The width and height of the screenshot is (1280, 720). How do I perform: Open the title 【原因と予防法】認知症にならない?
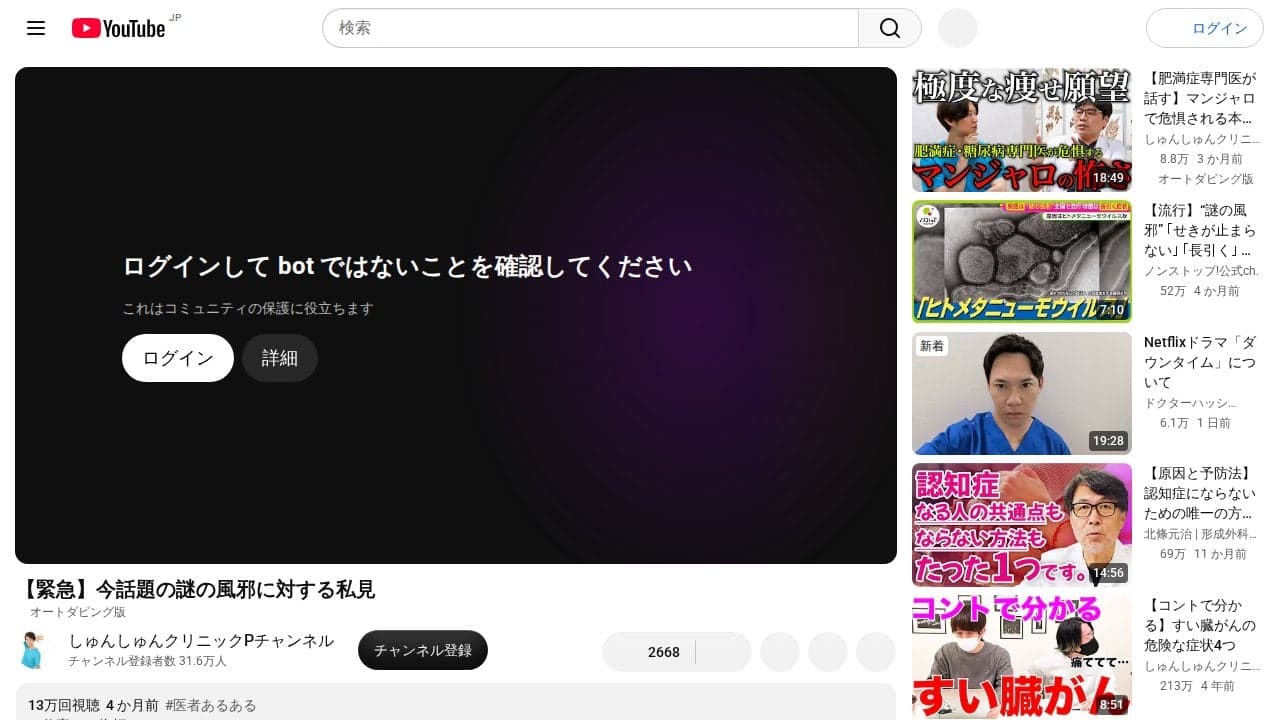click(1200, 493)
